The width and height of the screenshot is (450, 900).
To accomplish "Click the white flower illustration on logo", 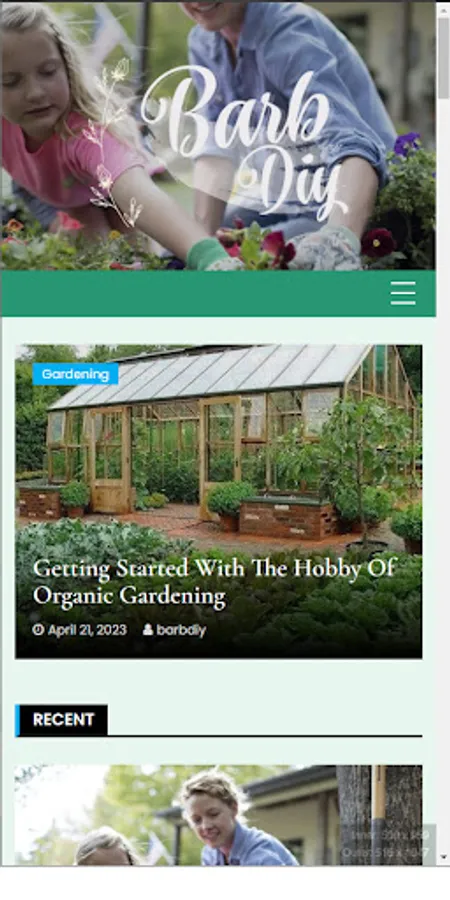I will pyautogui.click(x=112, y=142).
